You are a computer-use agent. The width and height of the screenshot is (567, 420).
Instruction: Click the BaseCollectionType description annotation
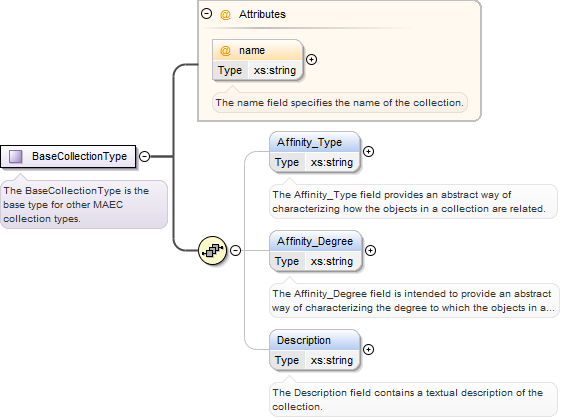(84, 205)
